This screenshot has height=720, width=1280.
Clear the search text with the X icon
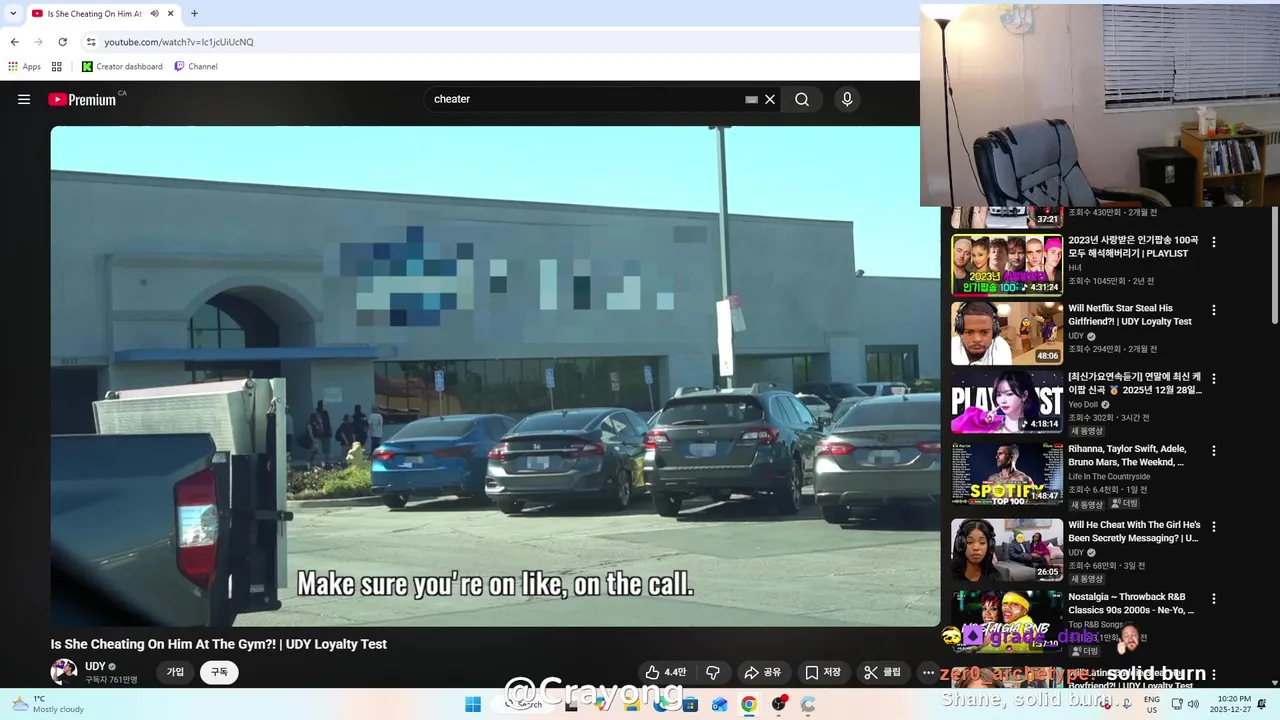point(770,99)
